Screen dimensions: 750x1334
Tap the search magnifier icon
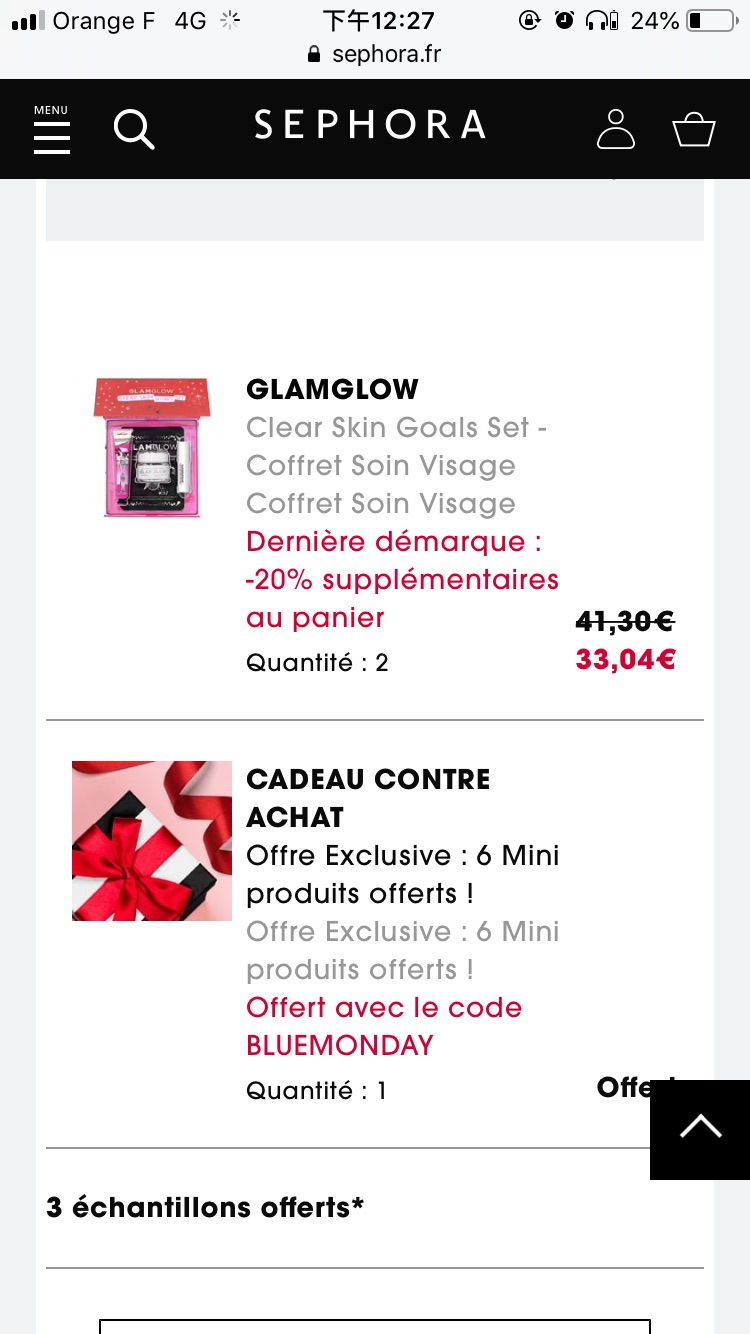[134, 129]
